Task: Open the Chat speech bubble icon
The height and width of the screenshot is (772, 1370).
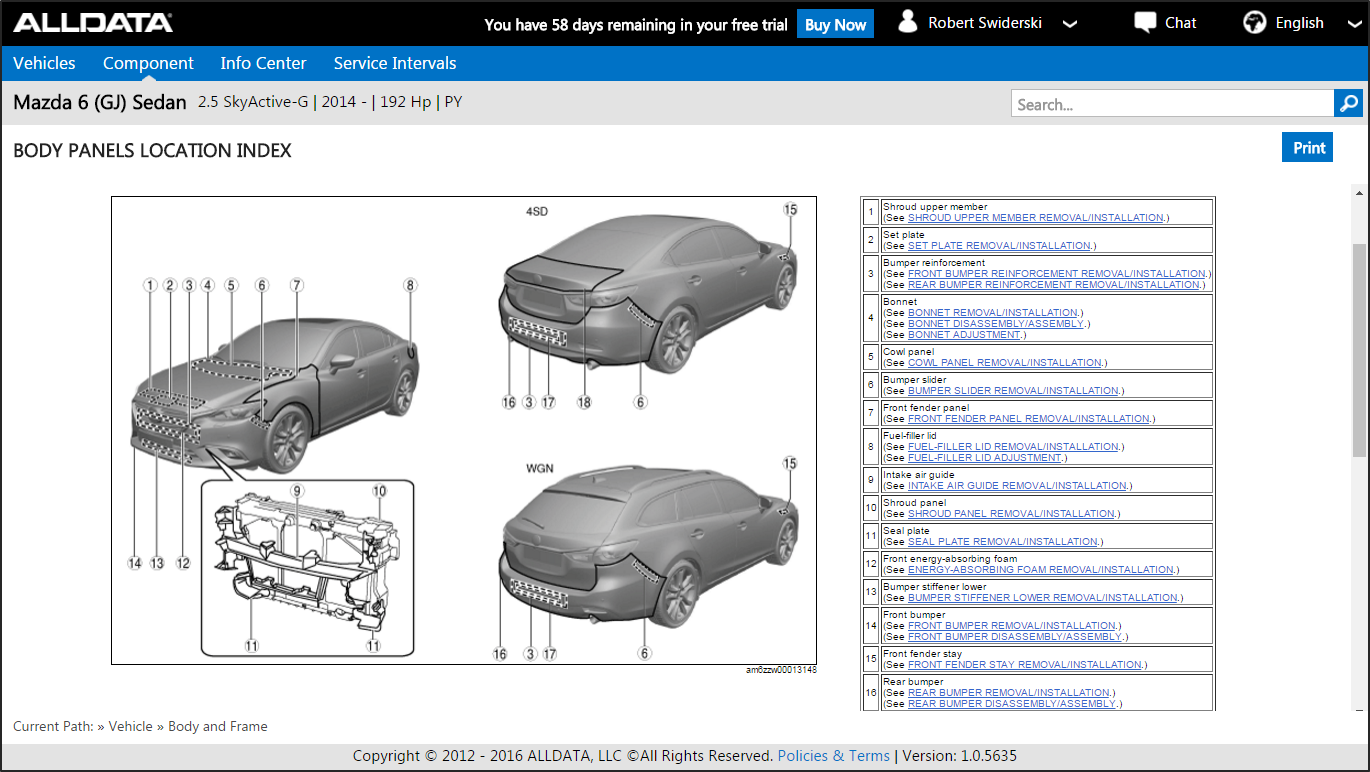Action: (x=1145, y=23)
